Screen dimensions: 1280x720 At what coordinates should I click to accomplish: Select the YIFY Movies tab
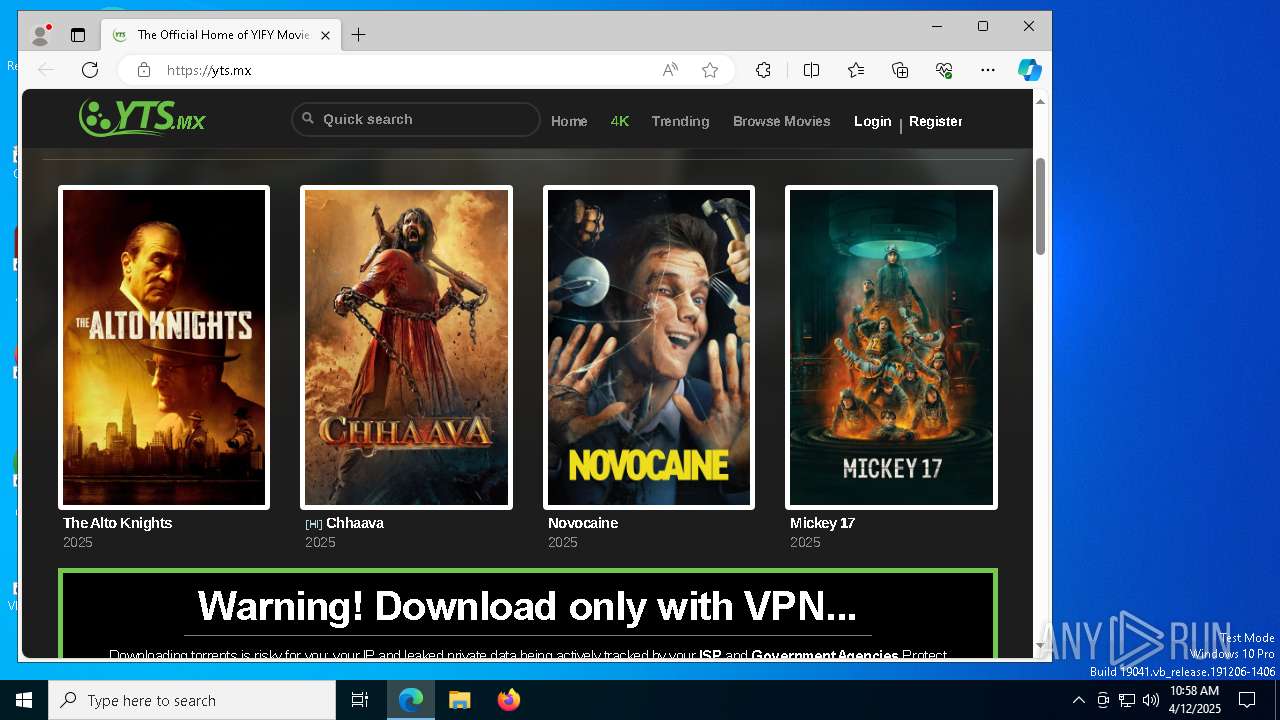pos(222,35)
